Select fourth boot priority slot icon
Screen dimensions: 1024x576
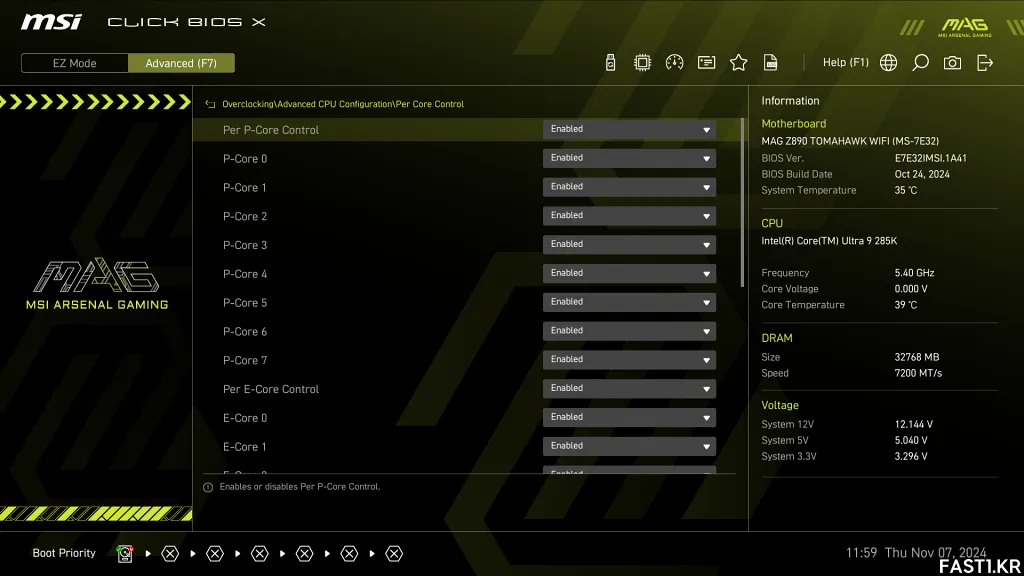pos(260,554)
